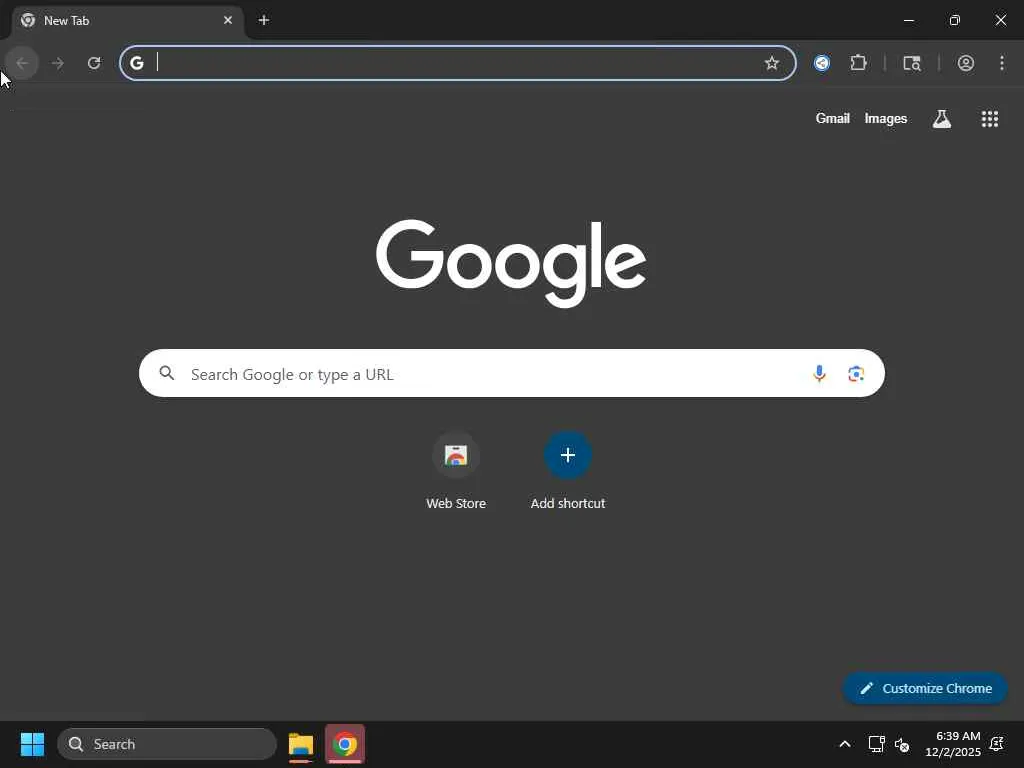Image resolution: width=1024 pixels, height=768 pixels.
Task: Open a new tab with the plus button
Action: pos(264,20)
